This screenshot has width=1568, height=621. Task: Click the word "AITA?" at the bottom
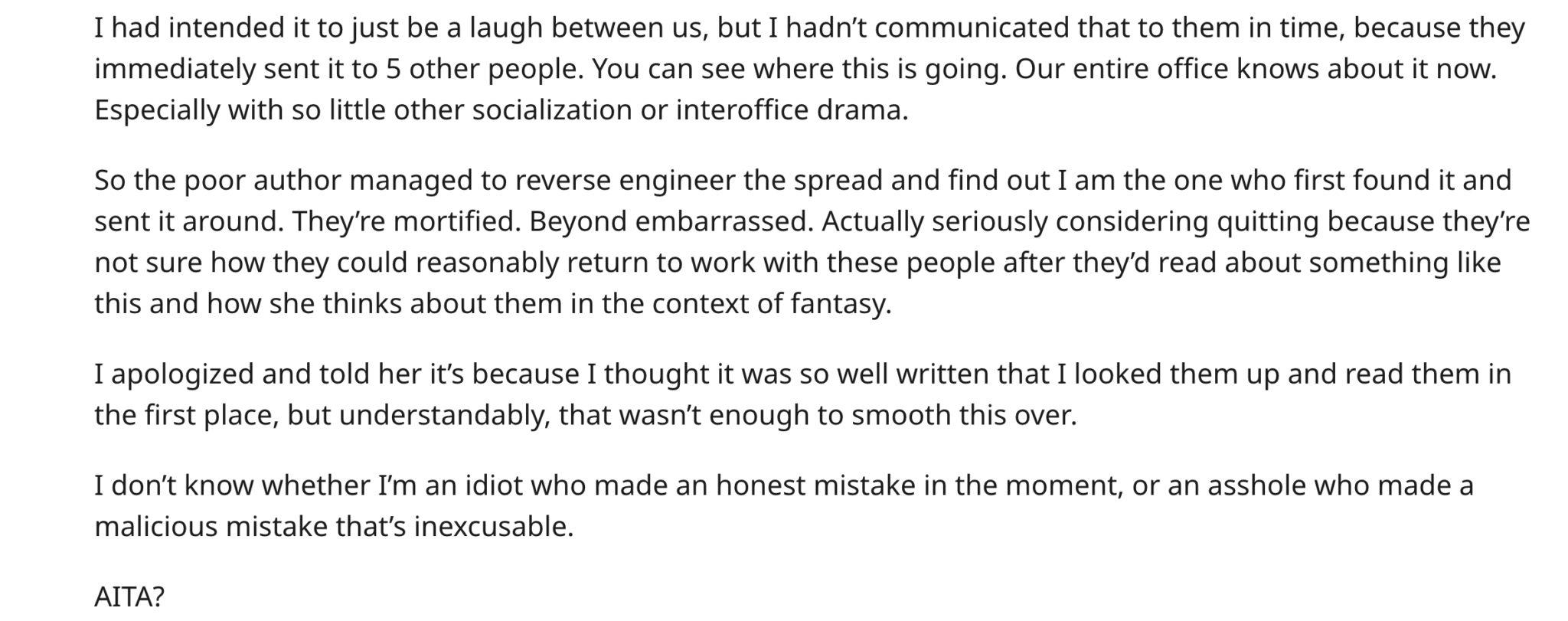point(129,597)
